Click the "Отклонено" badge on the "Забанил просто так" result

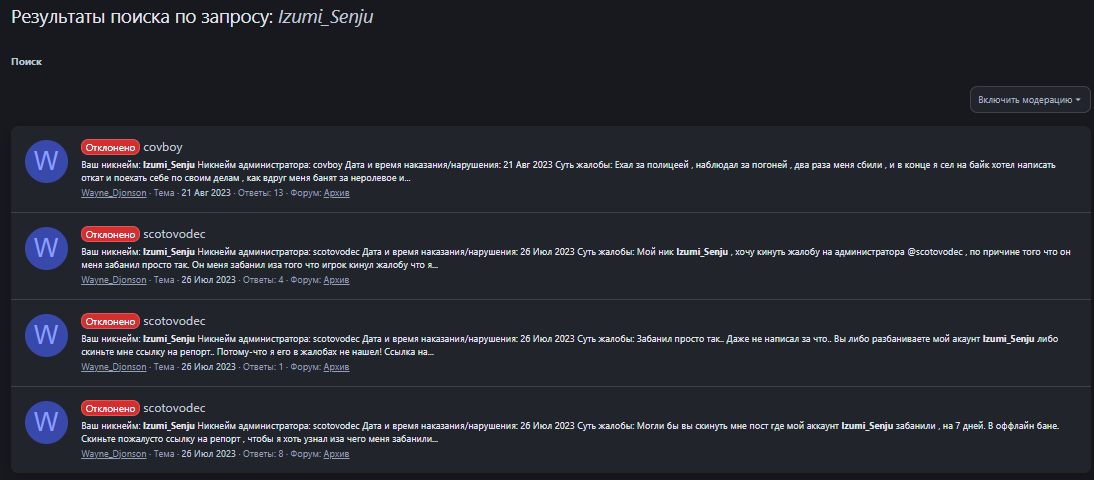pyautogui.click(x=110, y=321)
